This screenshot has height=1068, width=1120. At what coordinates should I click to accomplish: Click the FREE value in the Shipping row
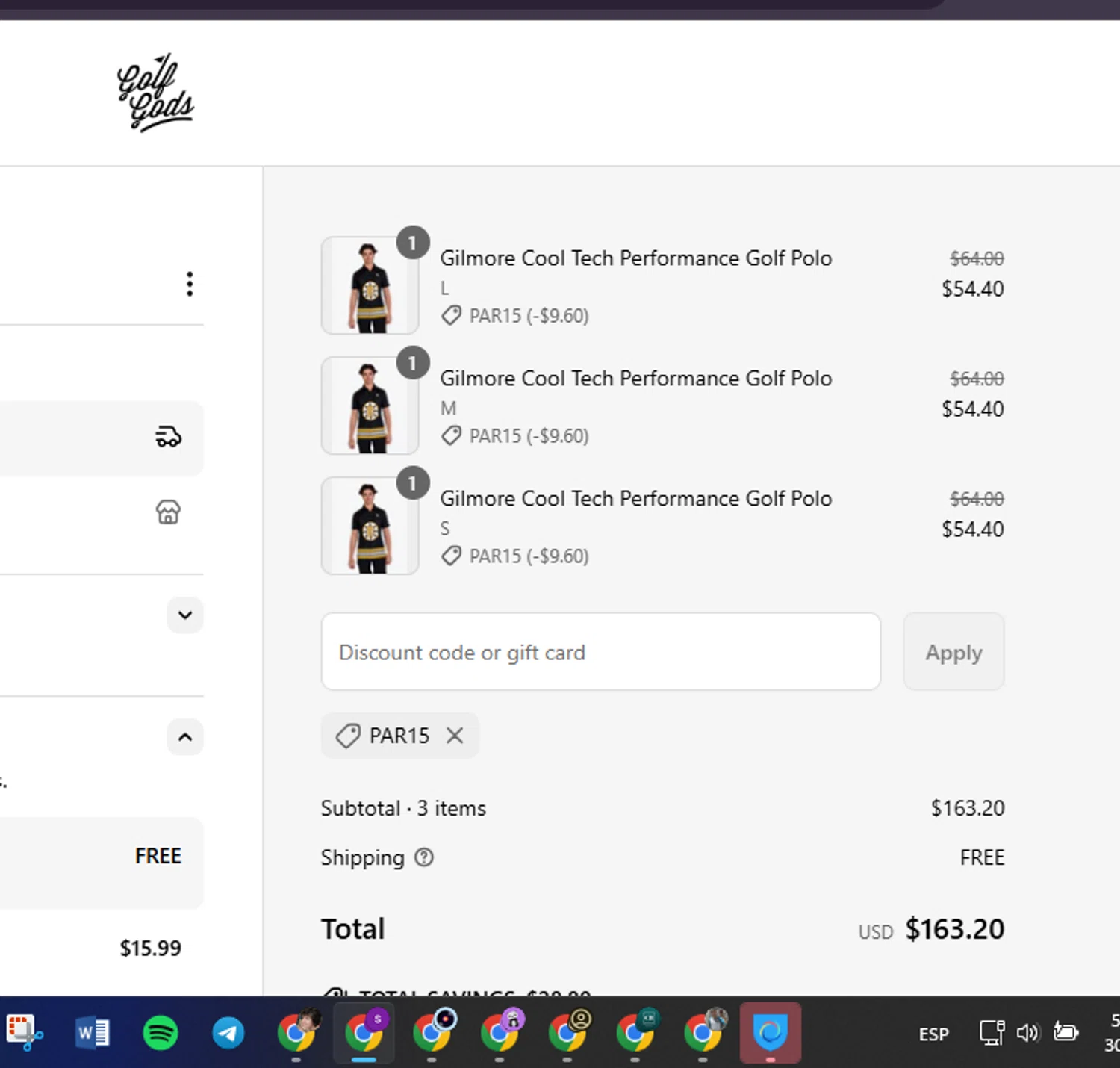tap(982, 857)
